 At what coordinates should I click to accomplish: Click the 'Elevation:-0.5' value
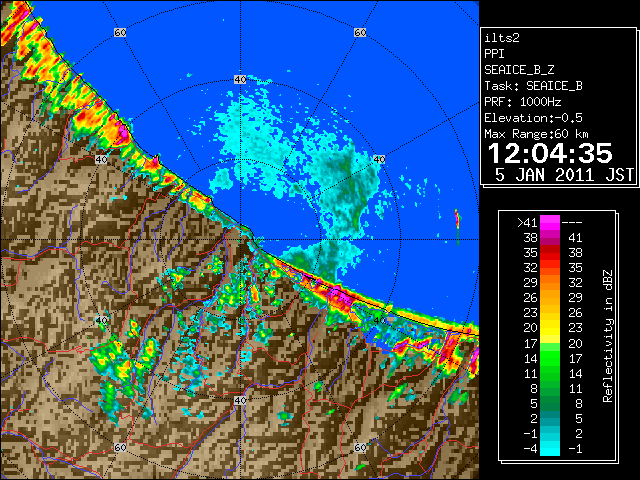[533, 118]
